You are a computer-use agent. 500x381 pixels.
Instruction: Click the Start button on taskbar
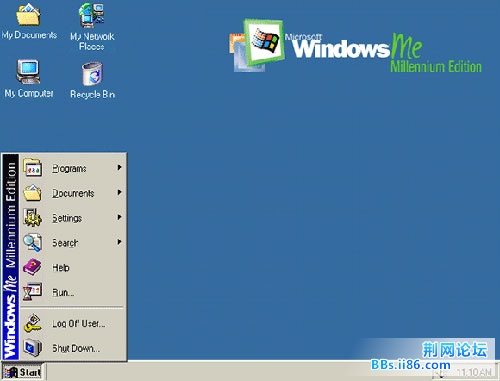point(23,372)
